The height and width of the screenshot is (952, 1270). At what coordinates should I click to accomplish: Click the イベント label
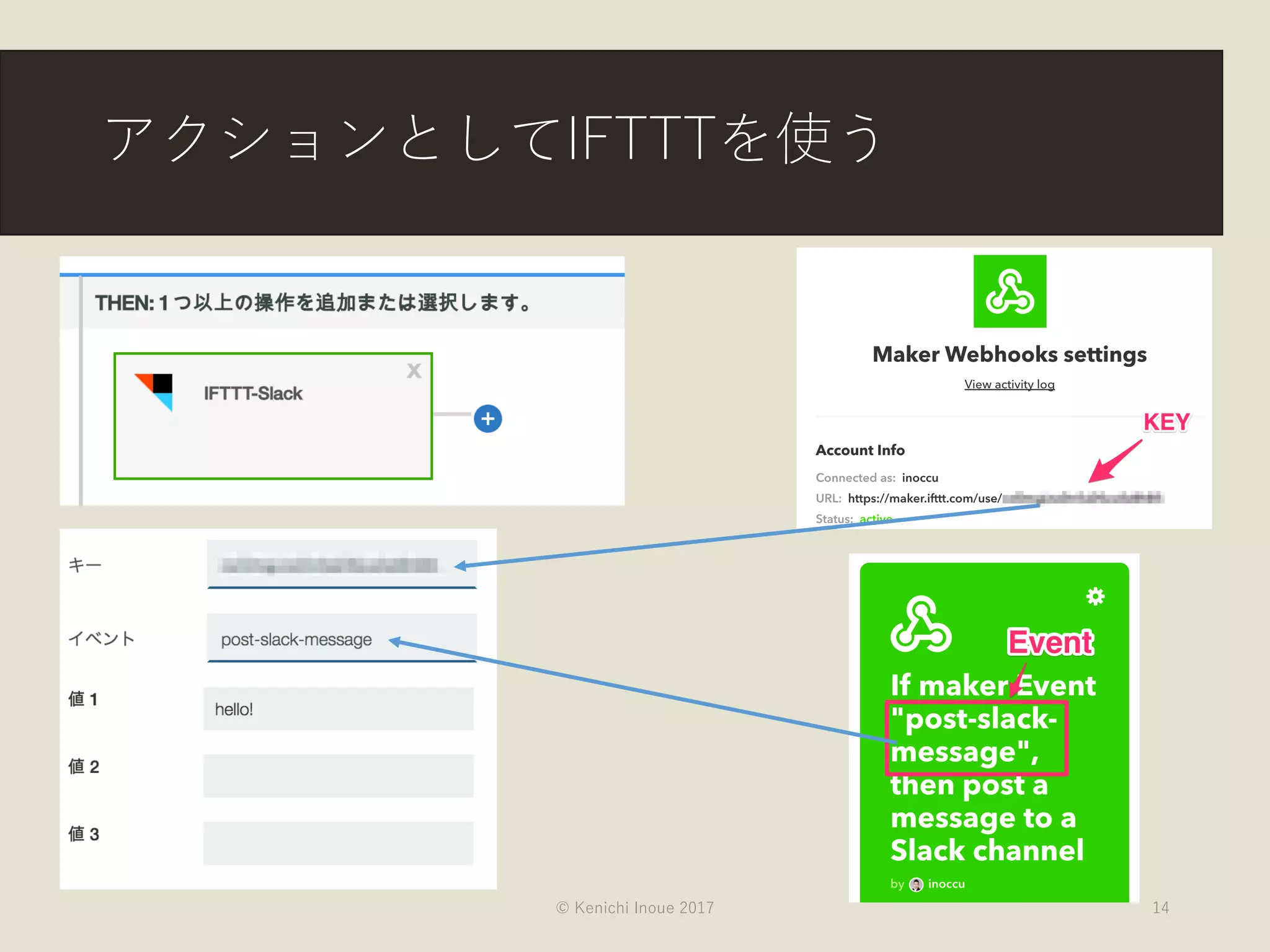(x=101, y=638)
